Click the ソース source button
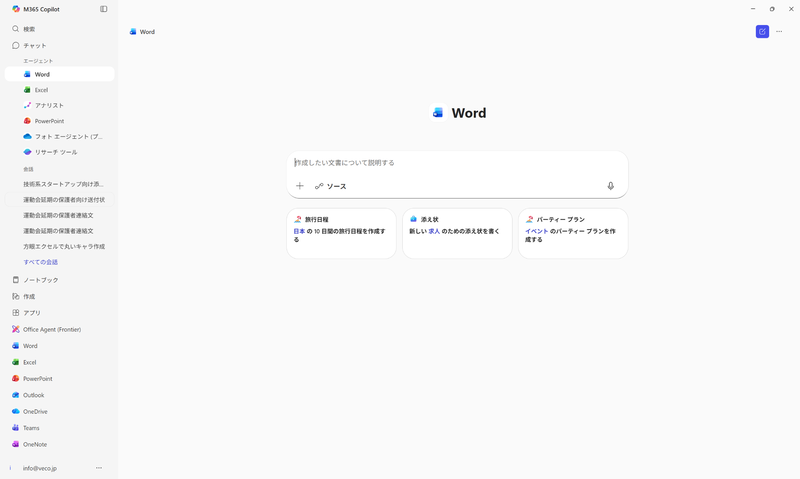Image resolution: width=800 pixels, height=479 pixels. click(331, 186)
